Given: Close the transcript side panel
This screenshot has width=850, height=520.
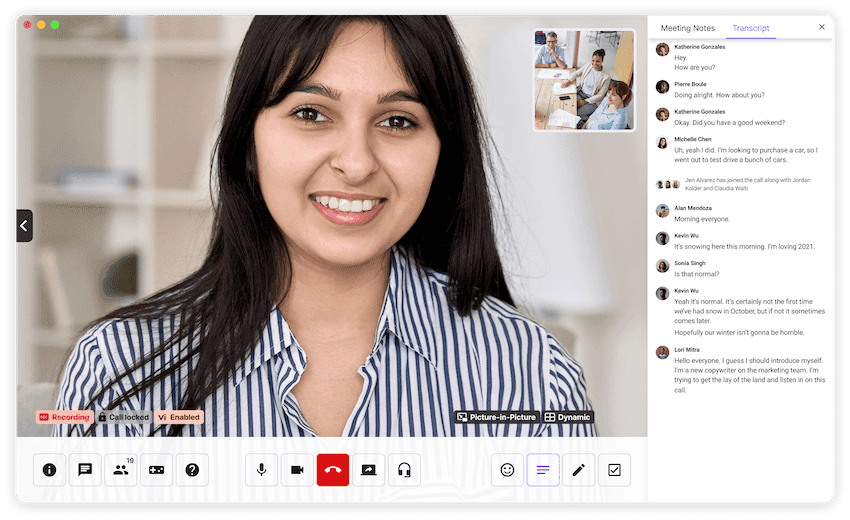Looking at the screenshot, I should pyautogui.click(x=822, y=27).
